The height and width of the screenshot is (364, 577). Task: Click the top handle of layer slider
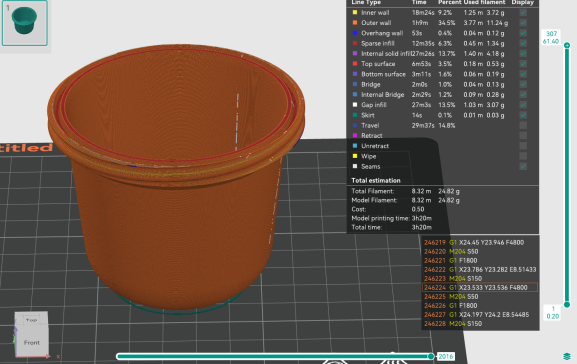[x=567, y=45]
